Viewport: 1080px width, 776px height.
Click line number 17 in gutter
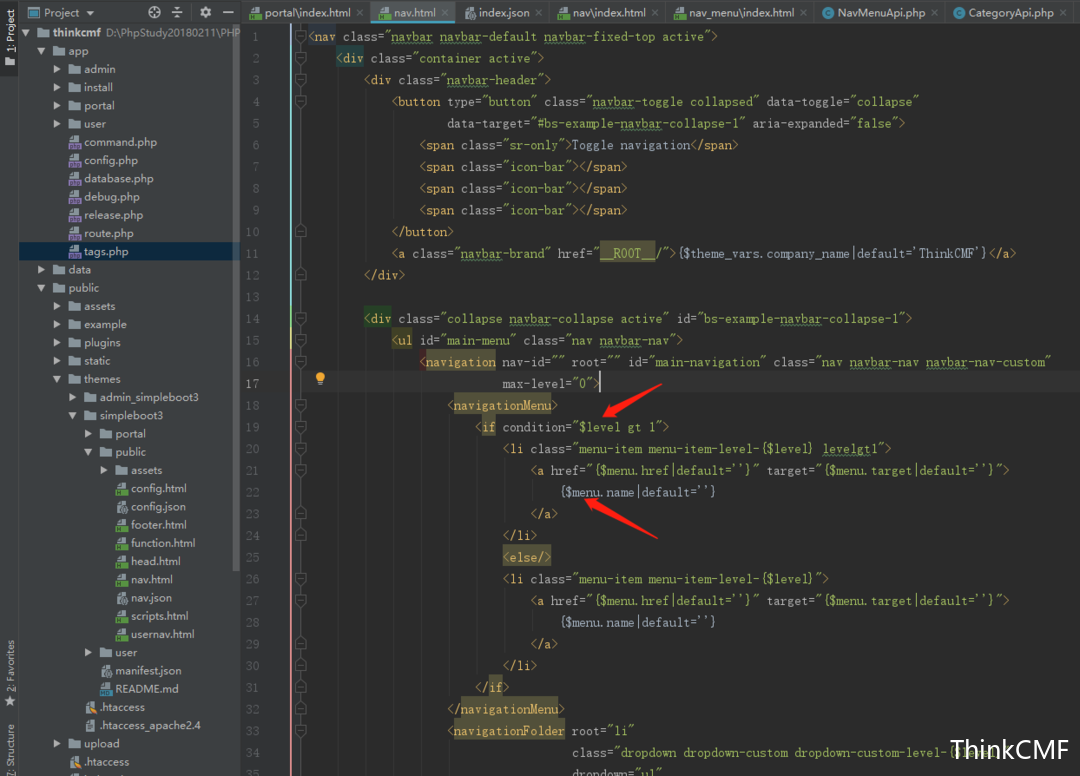253,384
